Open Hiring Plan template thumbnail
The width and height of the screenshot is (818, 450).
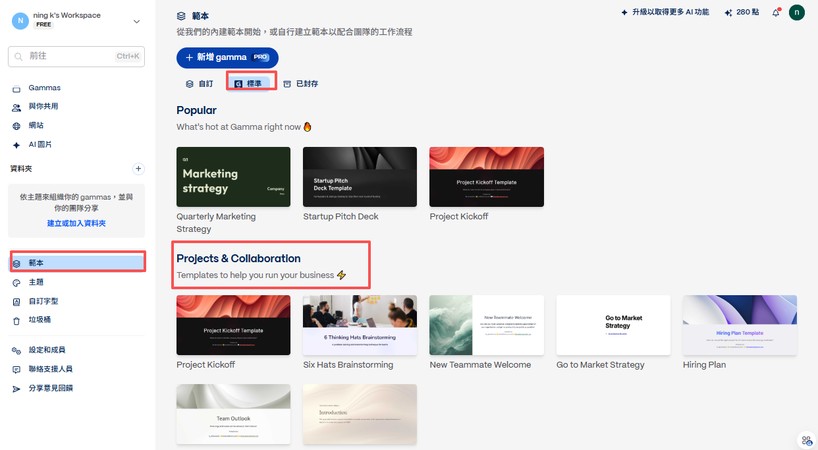(x=740, y=325)
